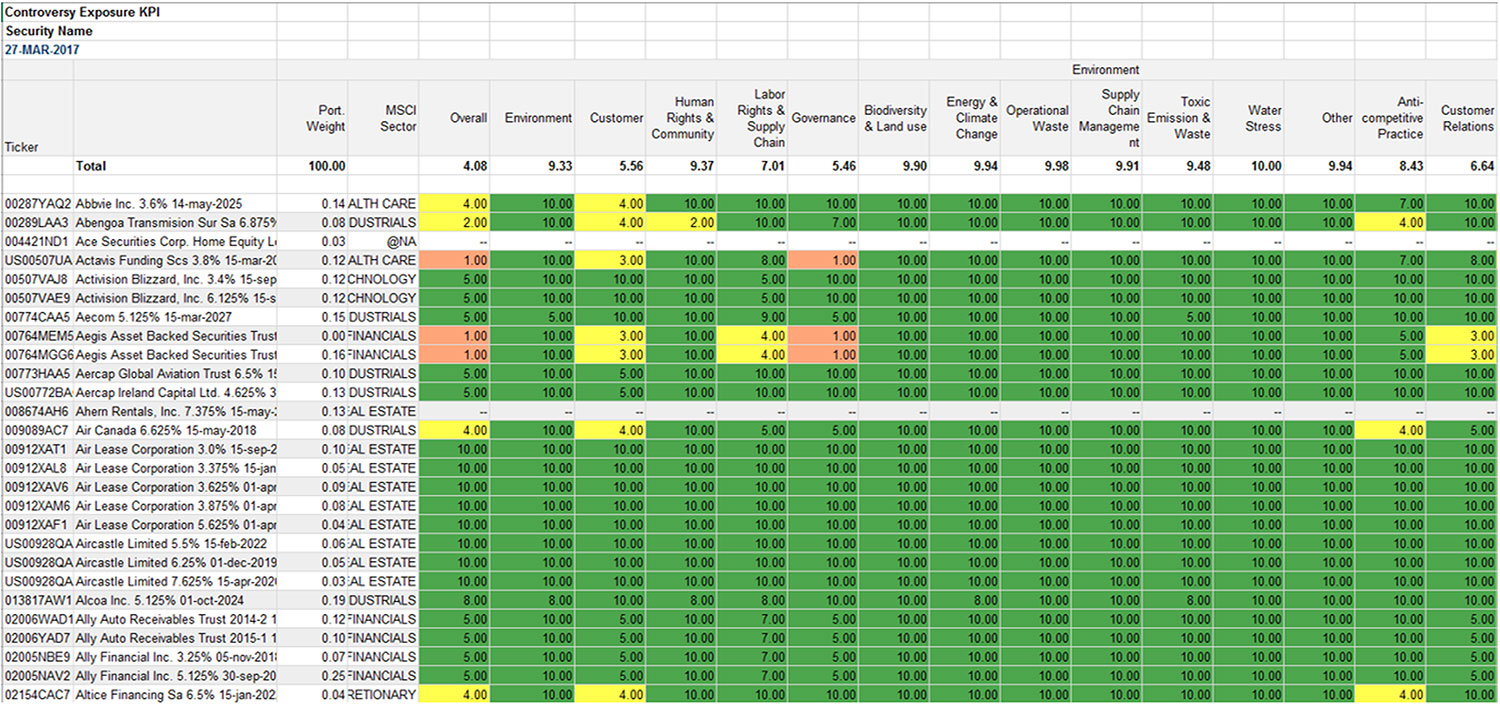Screen dimensions: 1500x709
Task: Select the total portfolio weight 100.00
Action: [x=328, y=166]
